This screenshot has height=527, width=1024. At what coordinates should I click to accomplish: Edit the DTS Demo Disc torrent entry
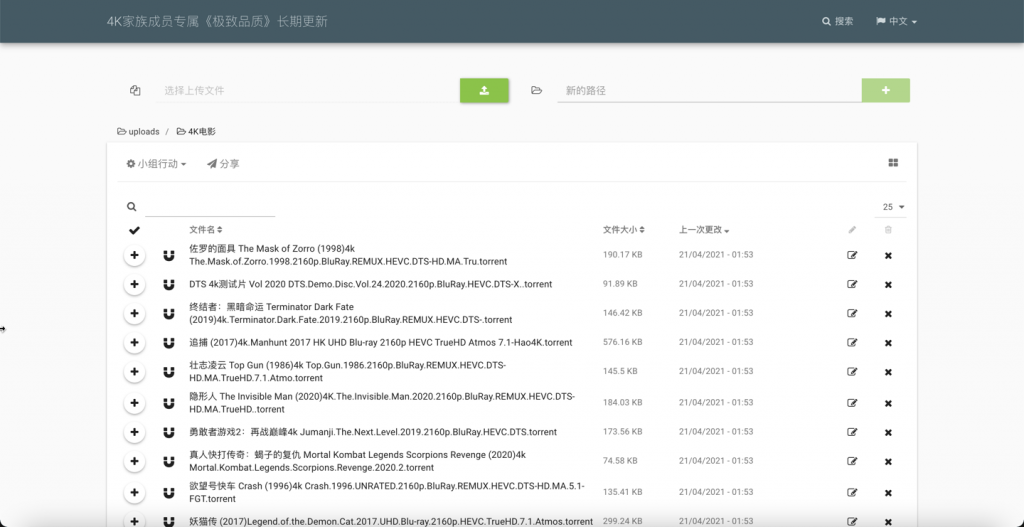pyautogui.click(x=852, y=285)
